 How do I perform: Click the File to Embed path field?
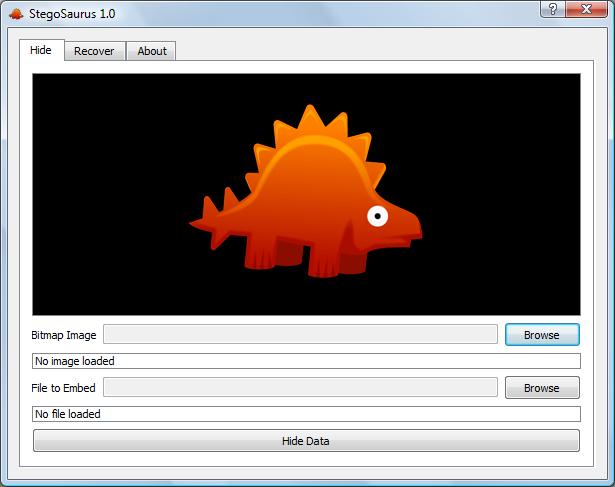[300, 387]
